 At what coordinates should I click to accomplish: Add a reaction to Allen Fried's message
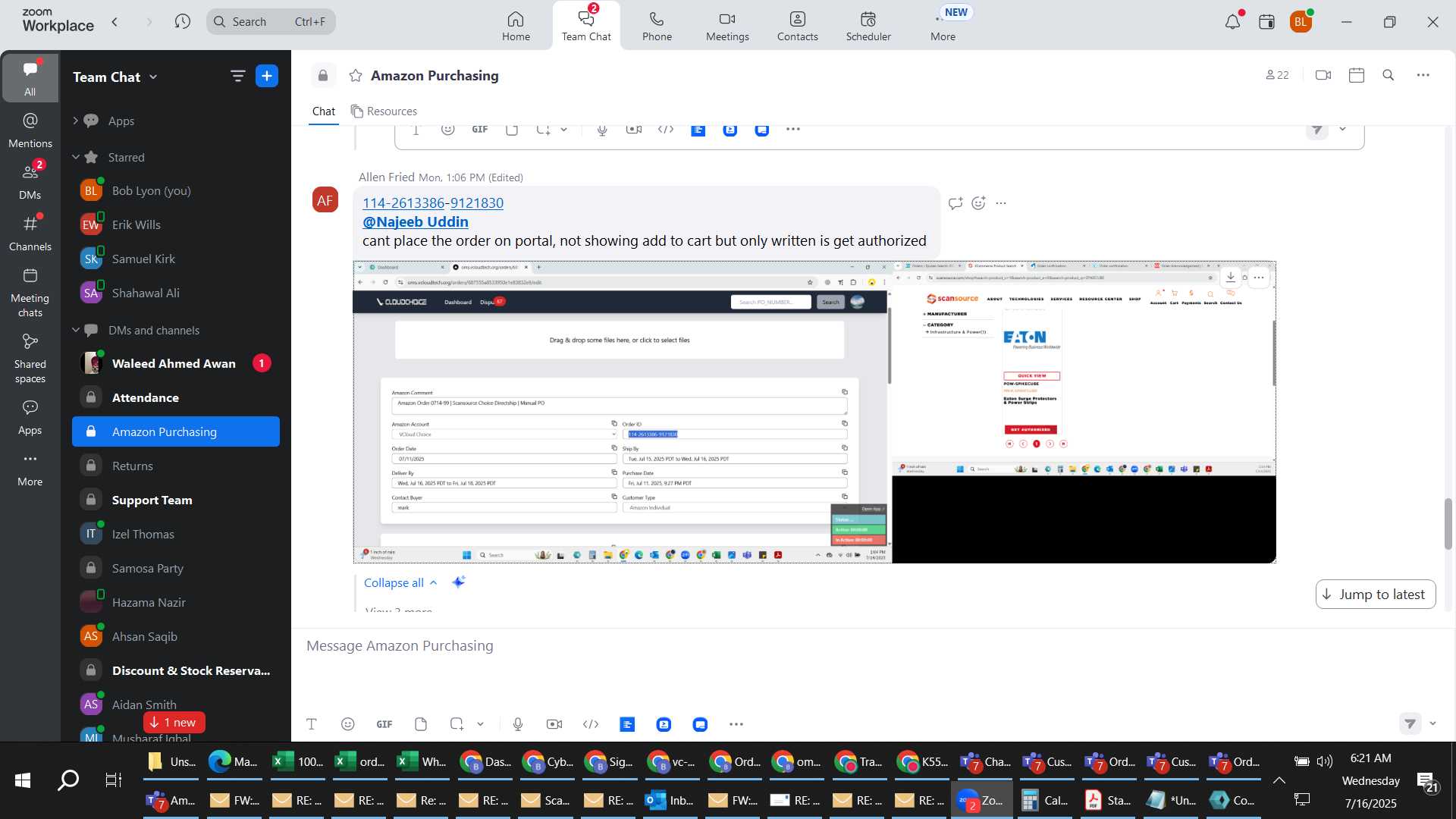(979, 203)
